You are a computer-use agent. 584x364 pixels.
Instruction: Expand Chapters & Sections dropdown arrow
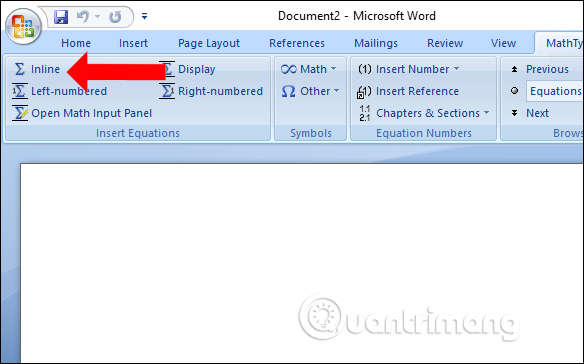(486, 113)
